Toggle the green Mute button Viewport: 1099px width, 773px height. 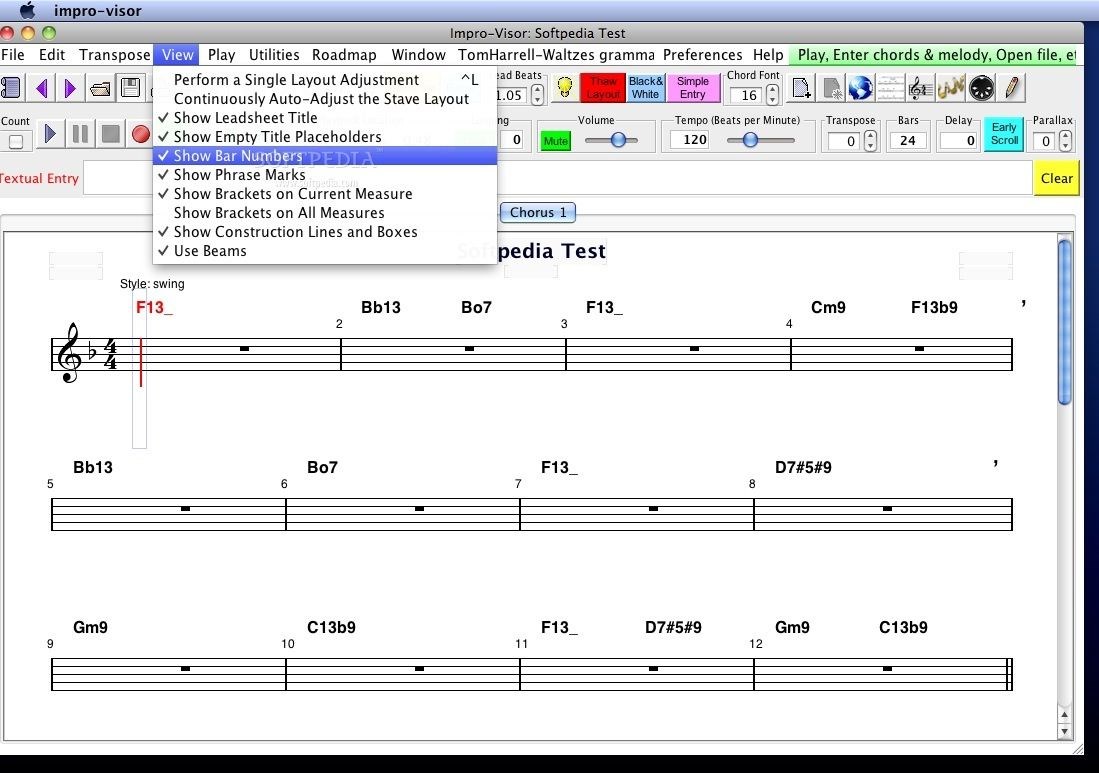pyautogui.click(x=556, y=141)
